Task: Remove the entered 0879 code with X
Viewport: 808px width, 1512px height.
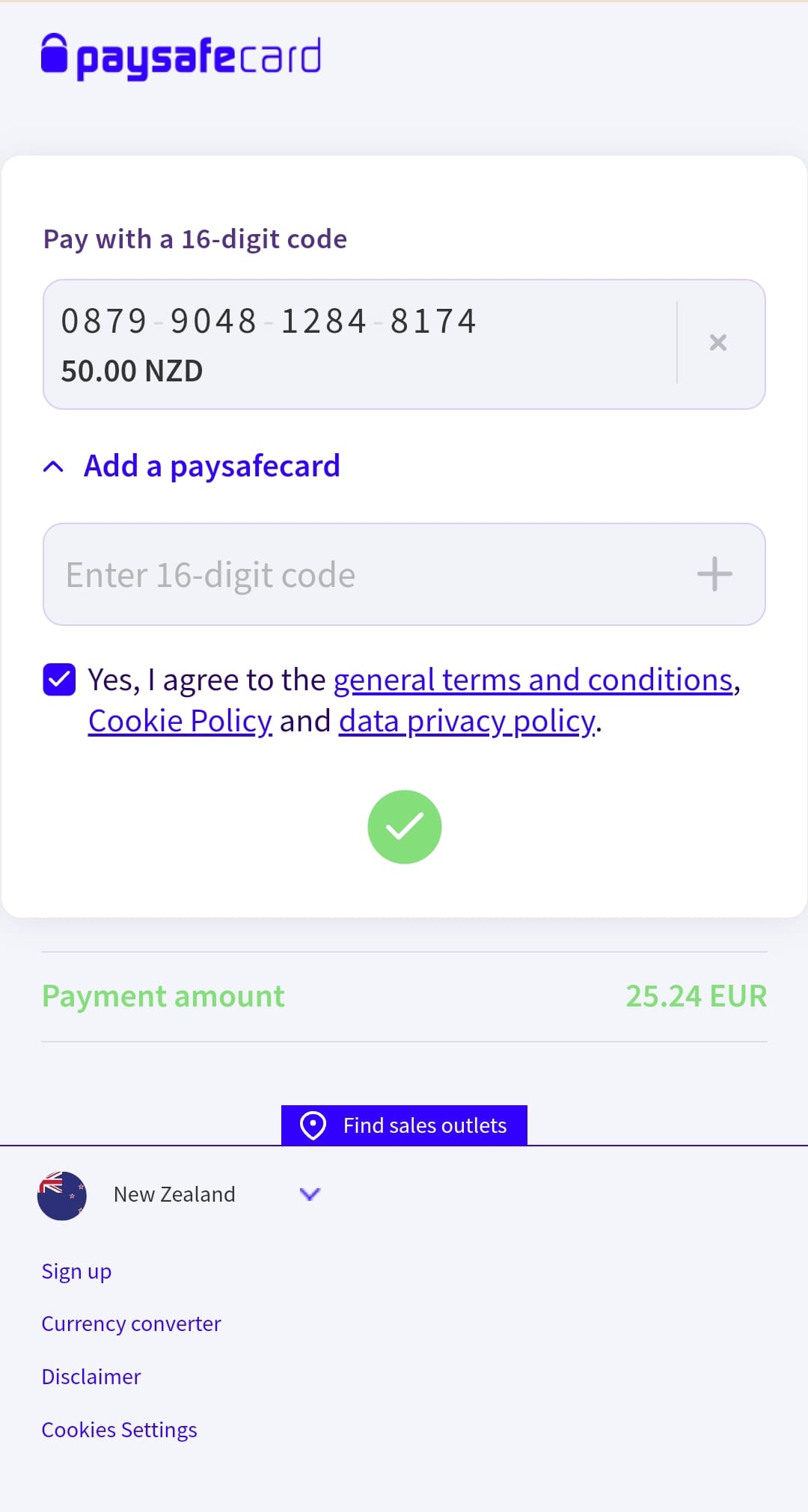Action: 718,342
